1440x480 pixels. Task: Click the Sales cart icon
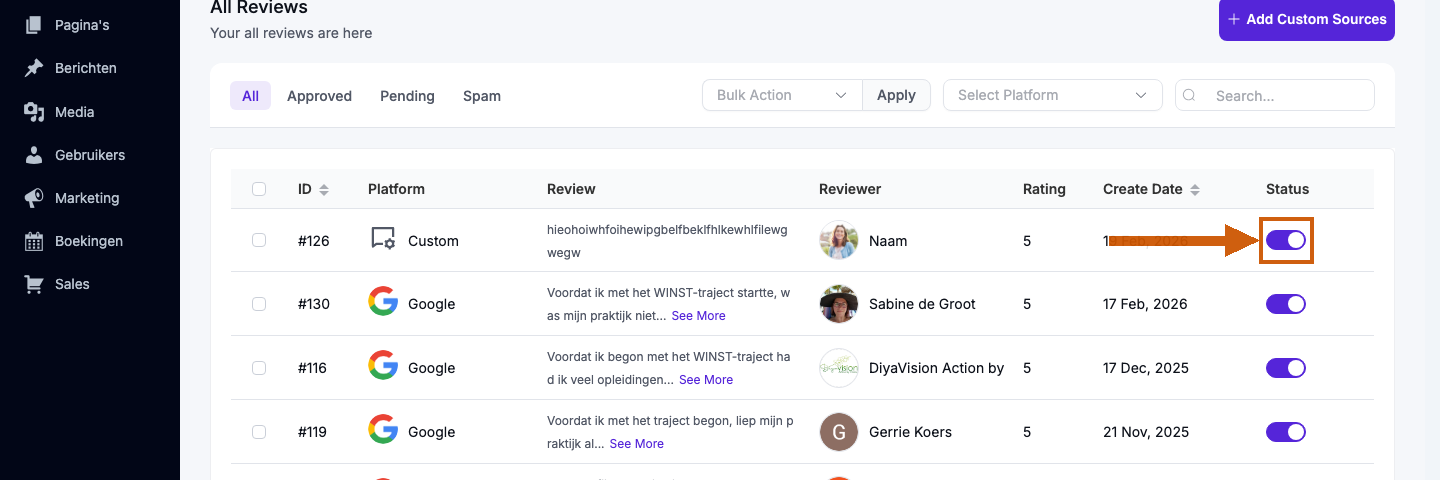coord(34,284)
